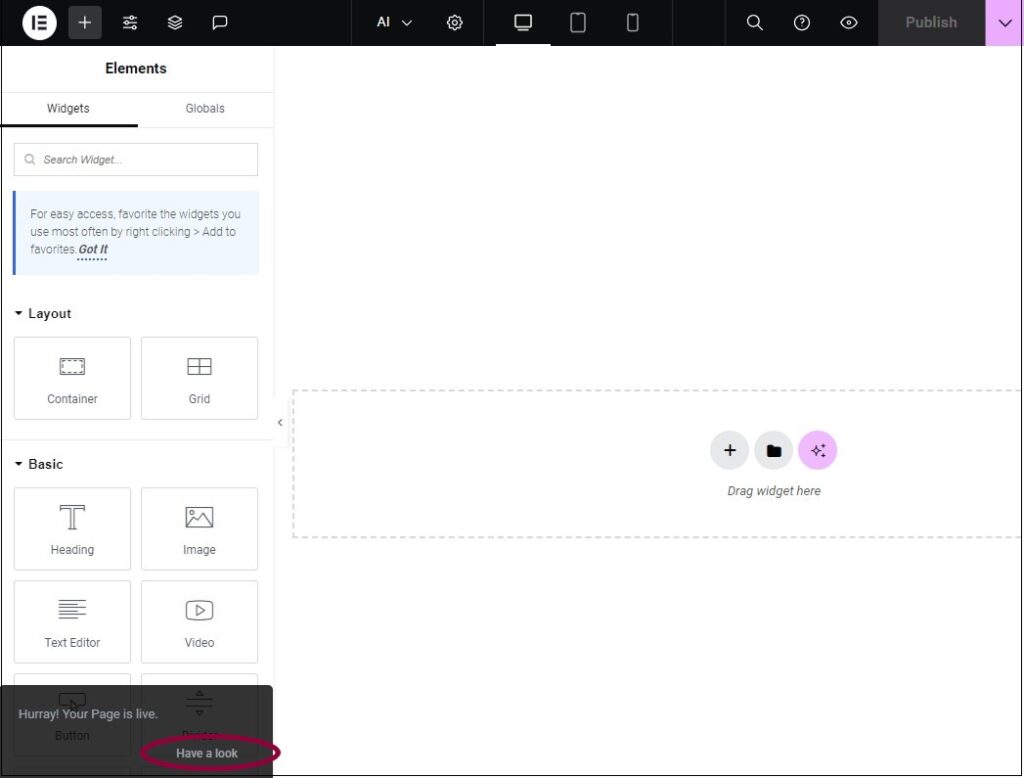Viewport: 1024px width, 778px height.
Task: Publish the page
Action: pos(931,22)
